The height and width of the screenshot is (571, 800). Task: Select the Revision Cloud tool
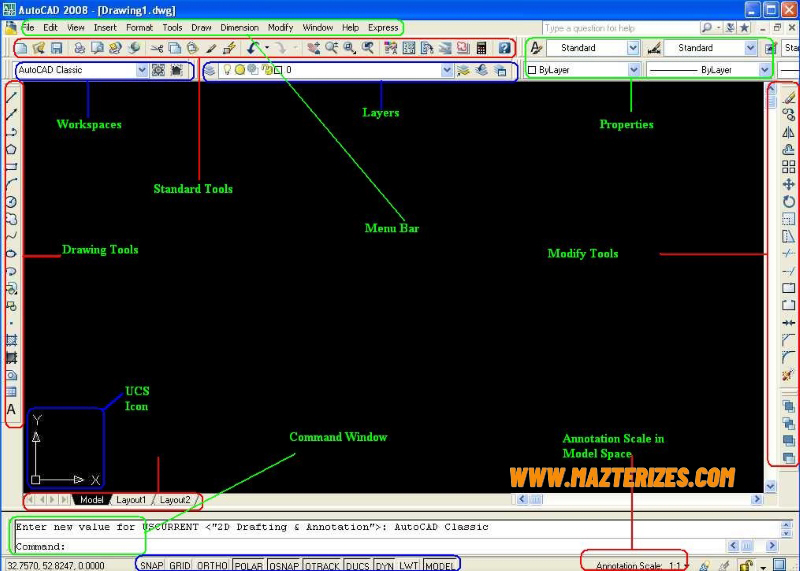click(11, 219)
